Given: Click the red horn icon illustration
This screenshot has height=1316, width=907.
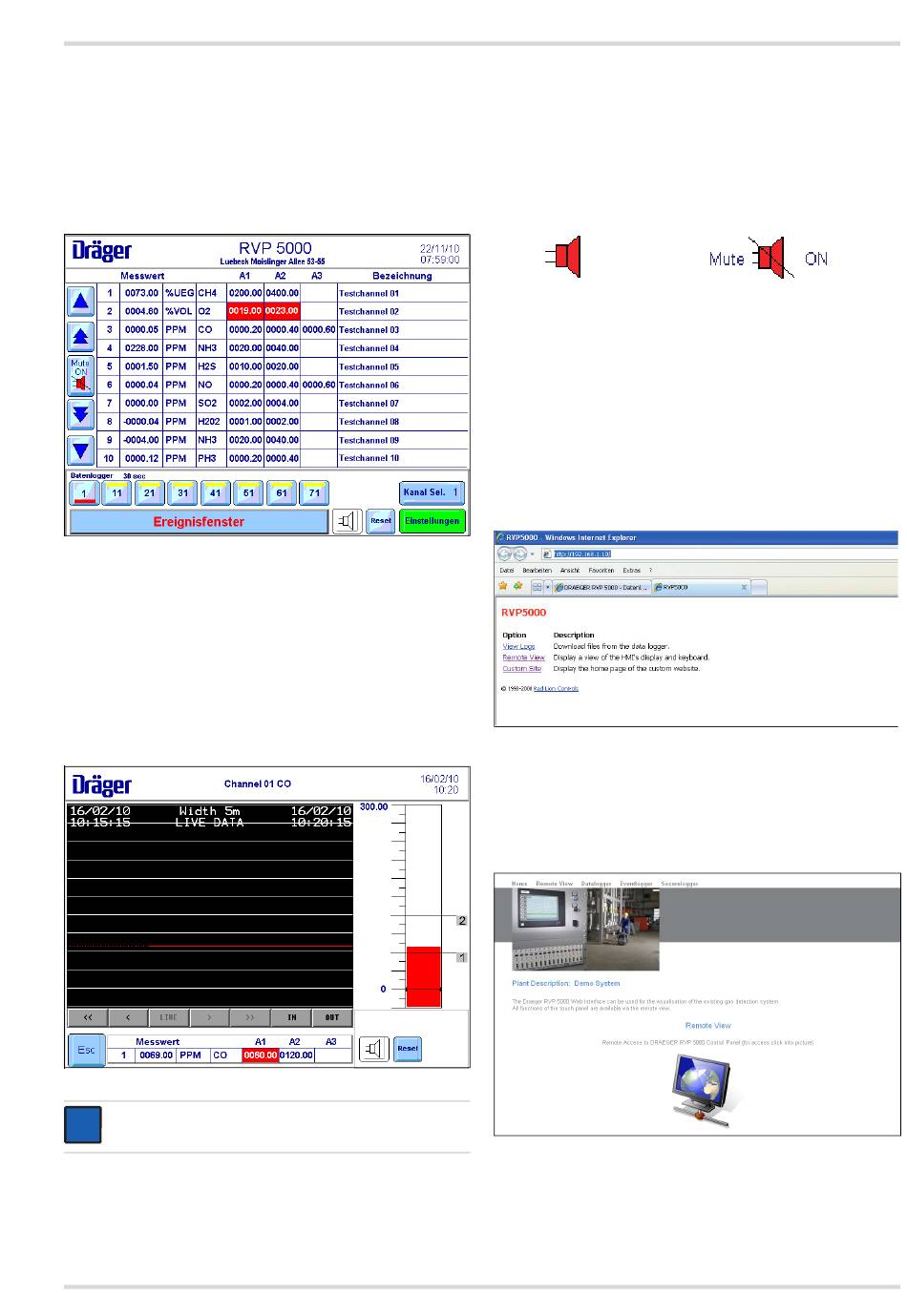Looking at the screenshot, I should click(x=563, y=258).
